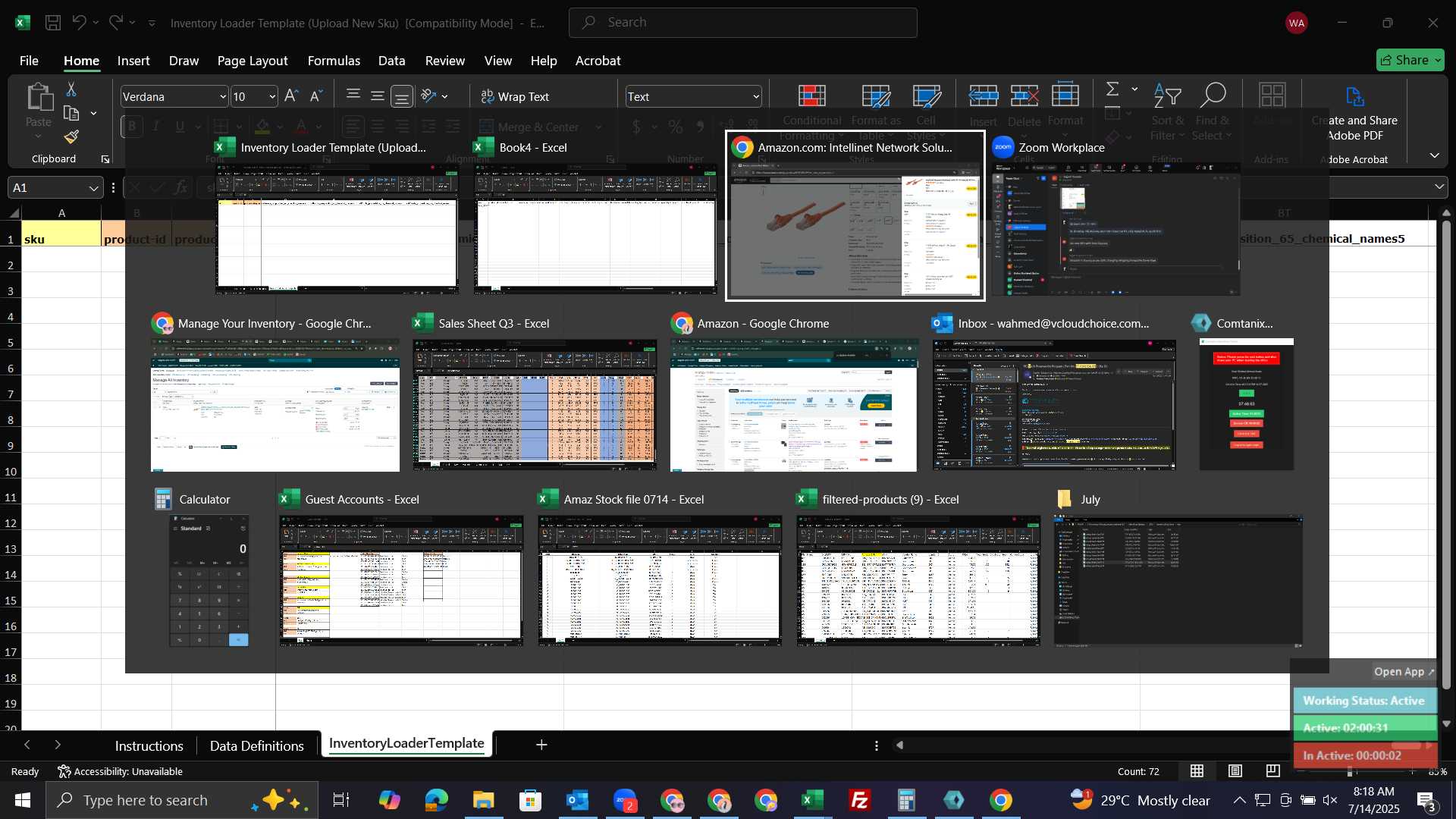Click the Save icon in title bar
Image resolution: width=1456 pixels, height=819 pixels.
[x=53, y=23]
